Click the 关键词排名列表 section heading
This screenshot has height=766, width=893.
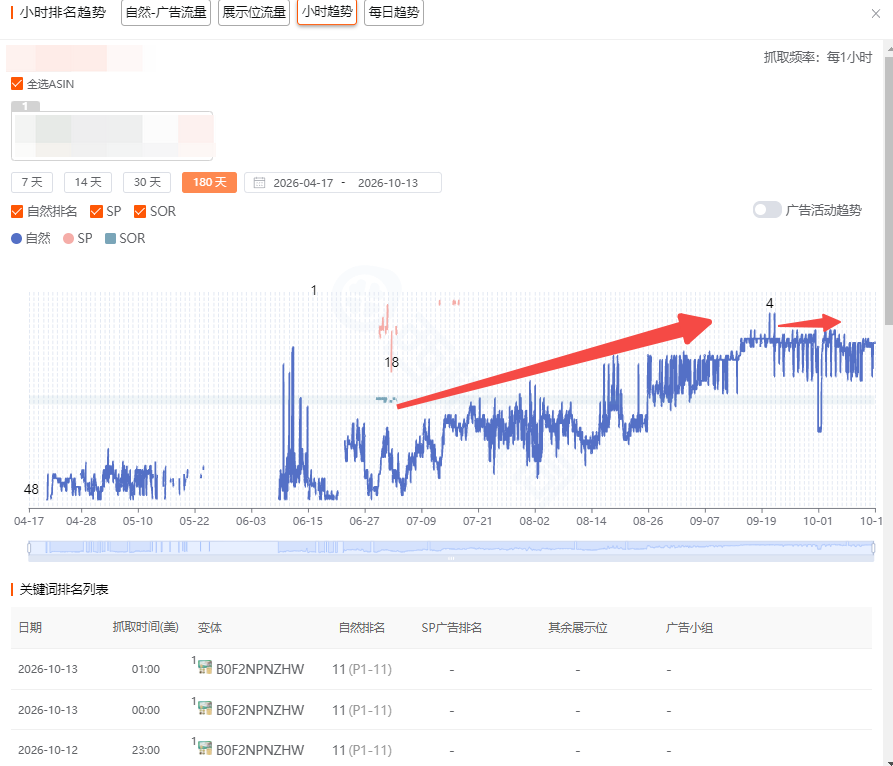64,589
